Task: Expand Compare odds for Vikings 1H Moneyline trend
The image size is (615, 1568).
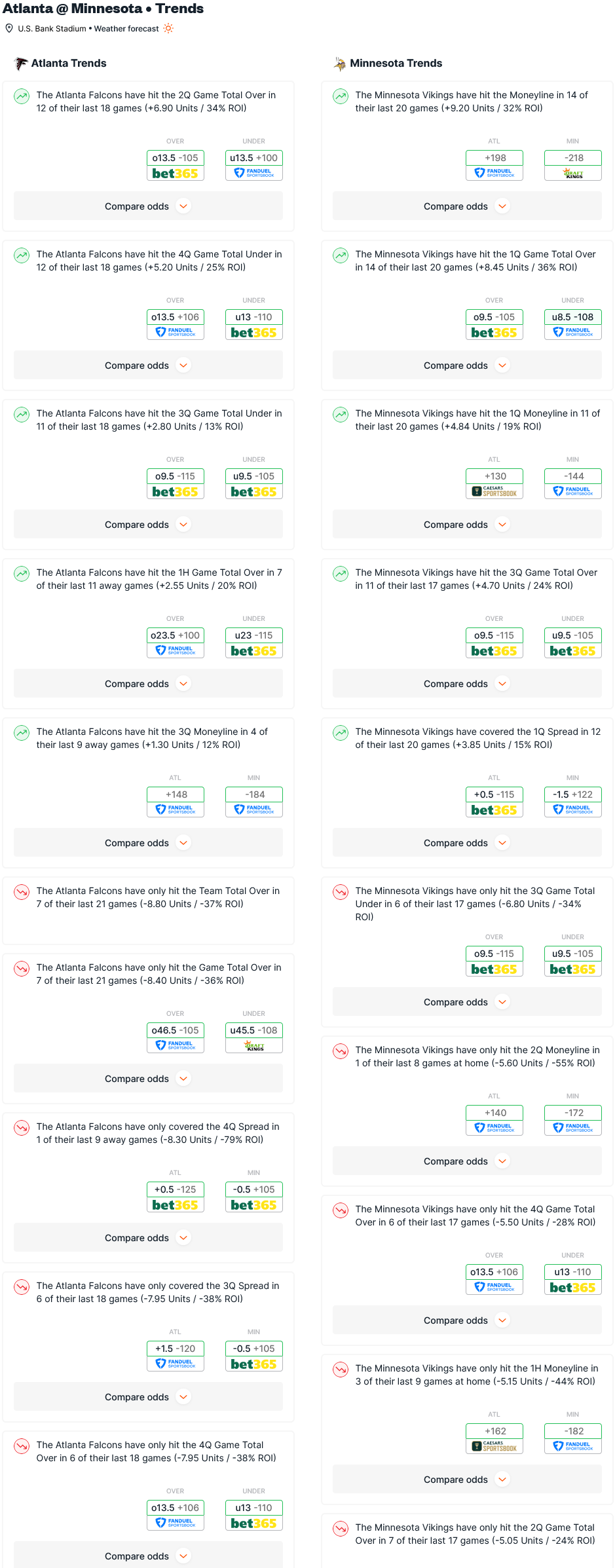Action: pos(467,1480)
